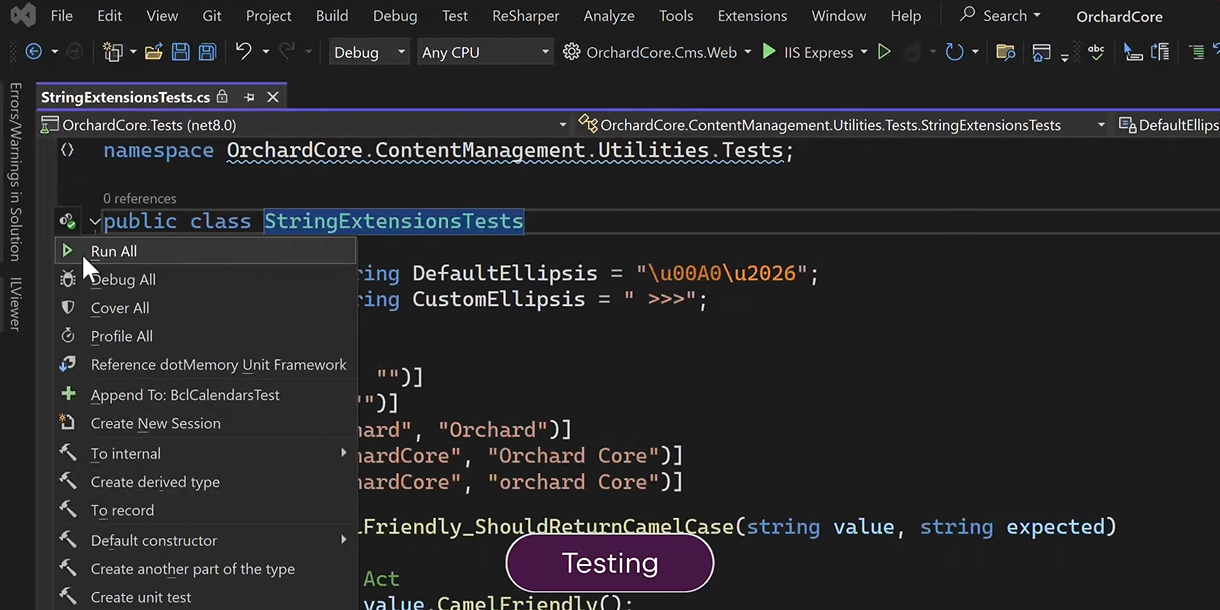This screenshot has height=610, width=1220.
Task: Choose Debug All in the popup menu
Action: pos(123,280)
